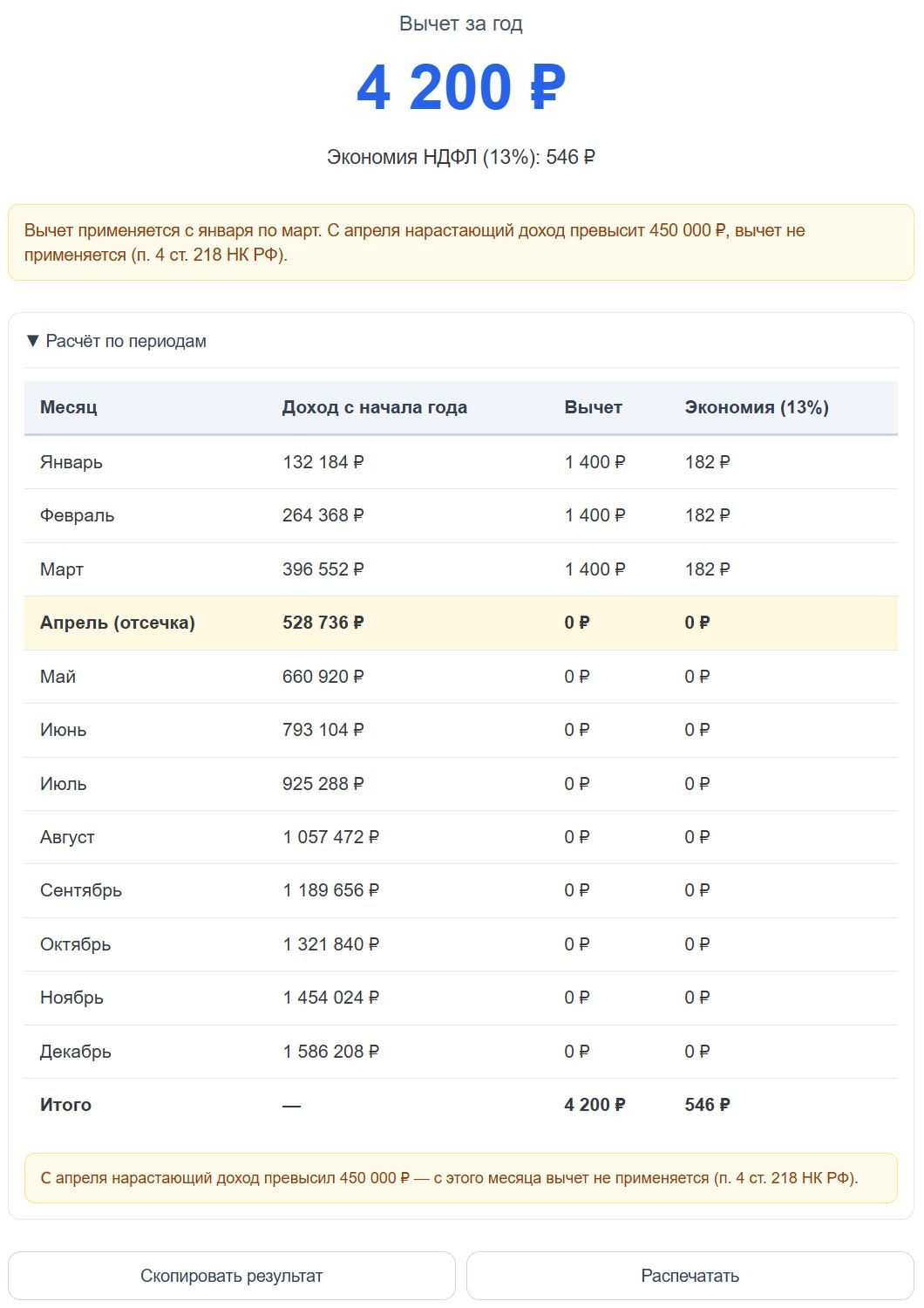Click the Доход с начала года header
This screenshot has height=1308, width=924.
(375, 407)
